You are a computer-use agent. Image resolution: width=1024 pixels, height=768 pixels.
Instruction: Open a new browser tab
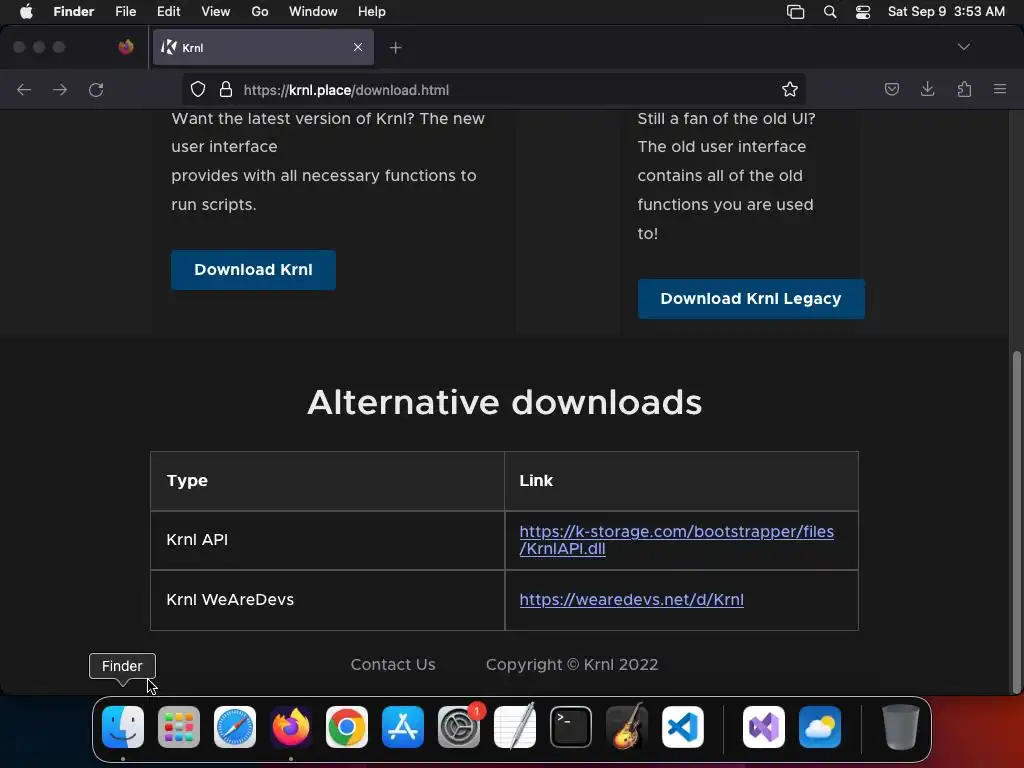click(x=395, y=48)
